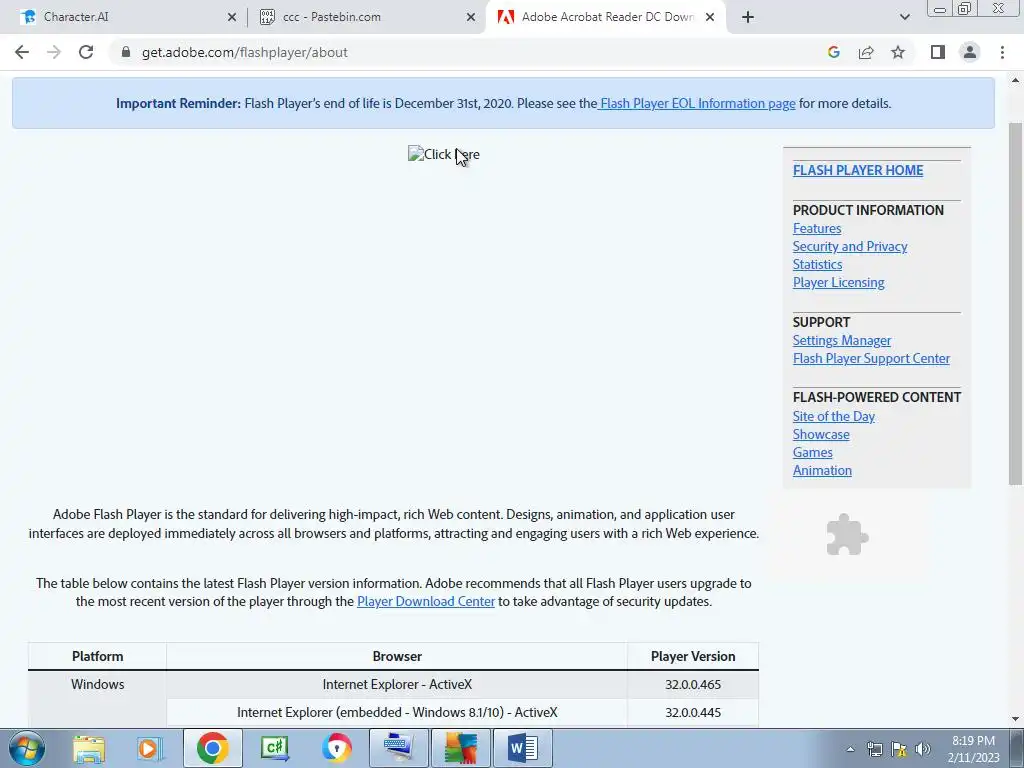Screen dimensions: 1024x768
Task: Open Player Download Center link
Action: point(426,601)
